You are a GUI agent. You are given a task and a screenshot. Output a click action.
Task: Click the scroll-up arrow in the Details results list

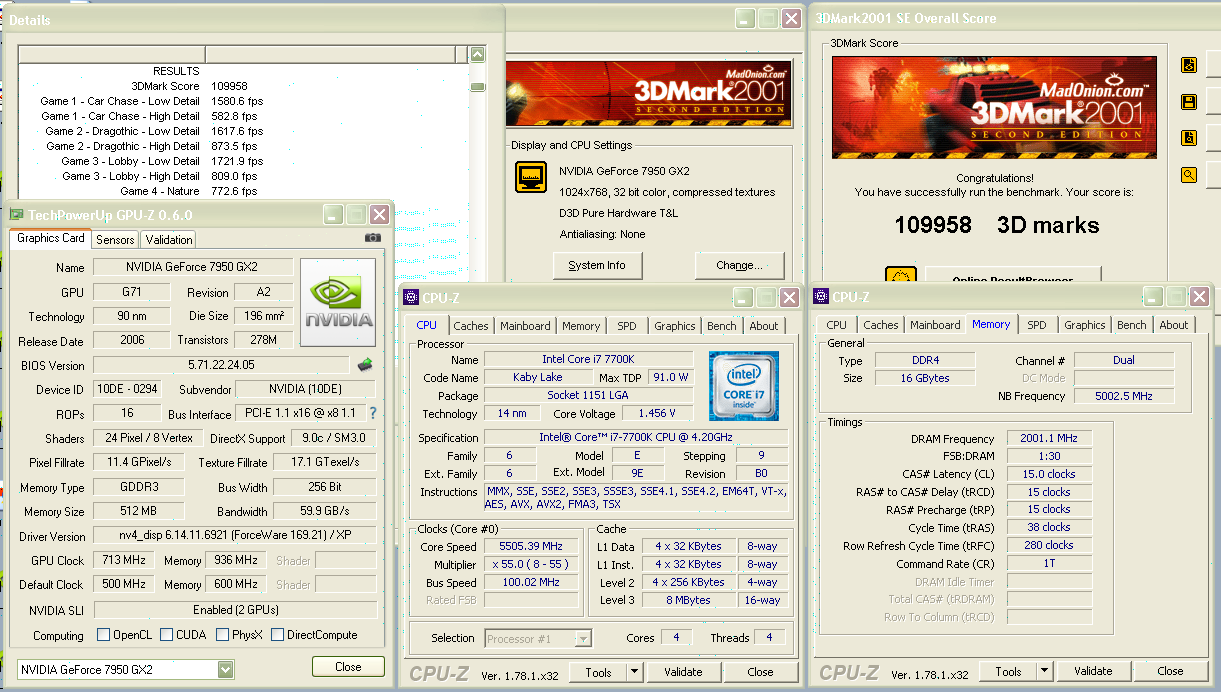(x=477, y=55)
